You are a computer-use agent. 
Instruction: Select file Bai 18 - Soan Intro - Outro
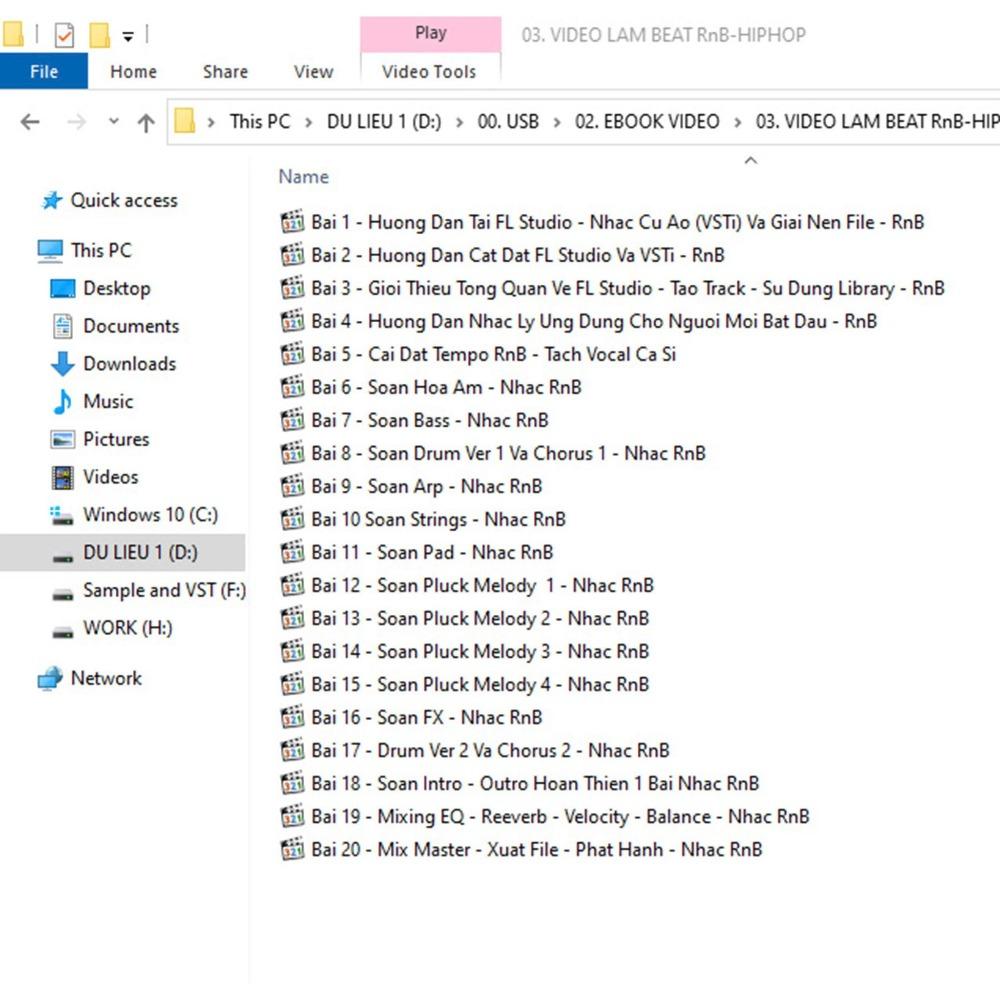tap(535, 783)
